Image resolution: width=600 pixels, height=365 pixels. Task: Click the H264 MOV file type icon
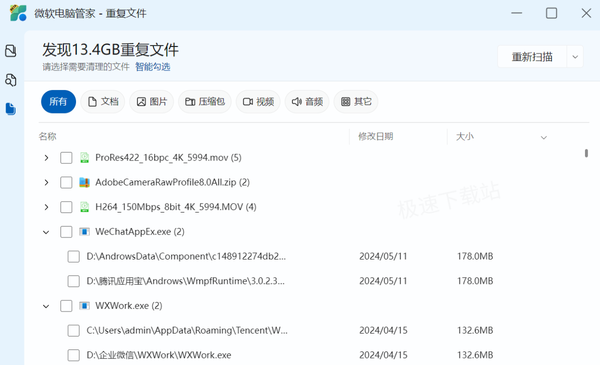click(x=84, y=207)
